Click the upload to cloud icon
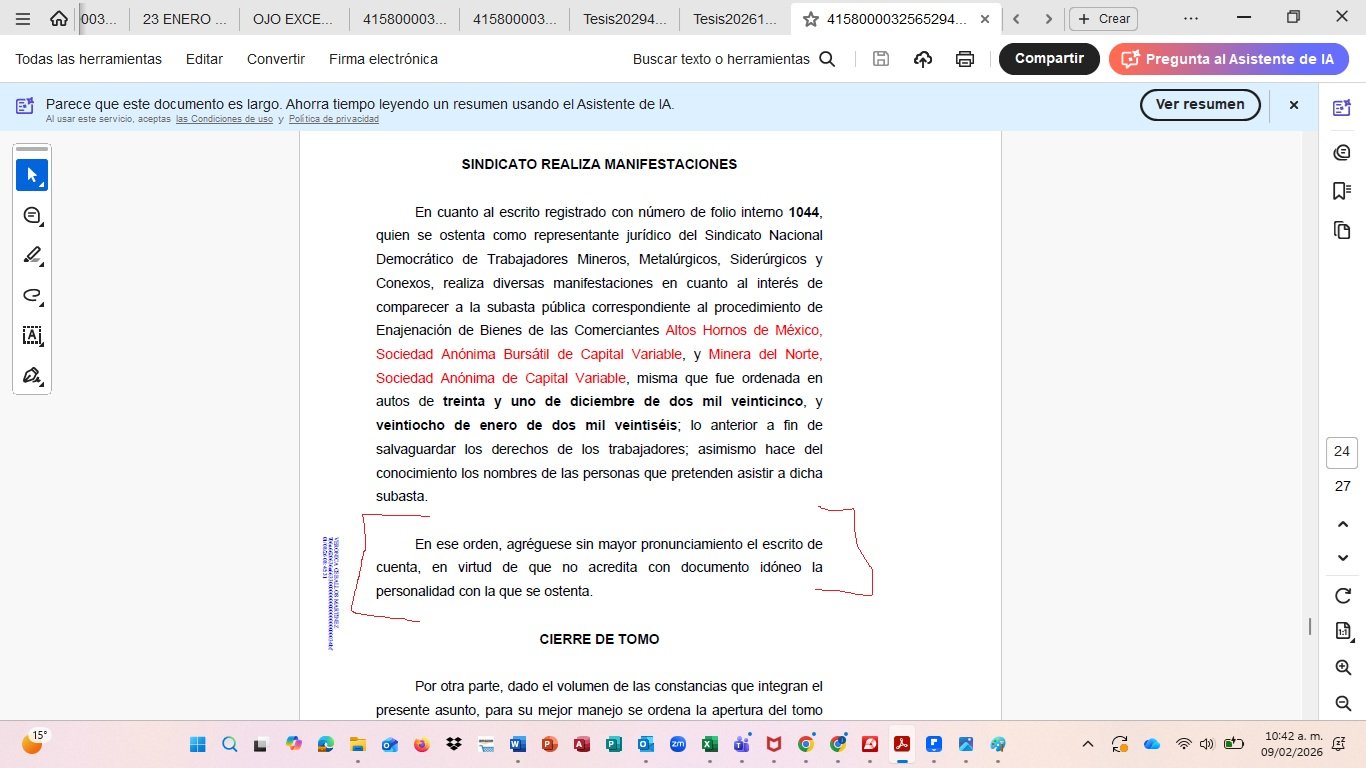Viewport: 1366px width, 768px height. [x=922, y=59]
